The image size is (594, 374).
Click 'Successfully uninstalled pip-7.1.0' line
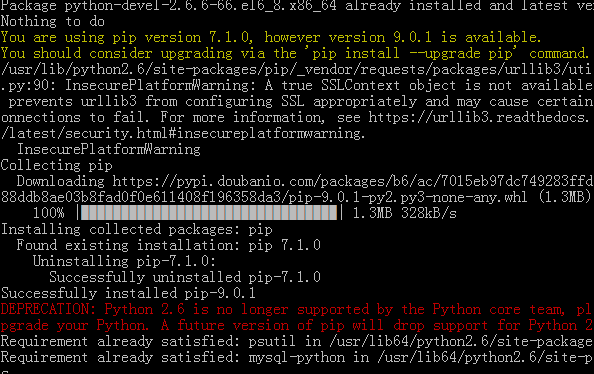(x=185, y=277)
